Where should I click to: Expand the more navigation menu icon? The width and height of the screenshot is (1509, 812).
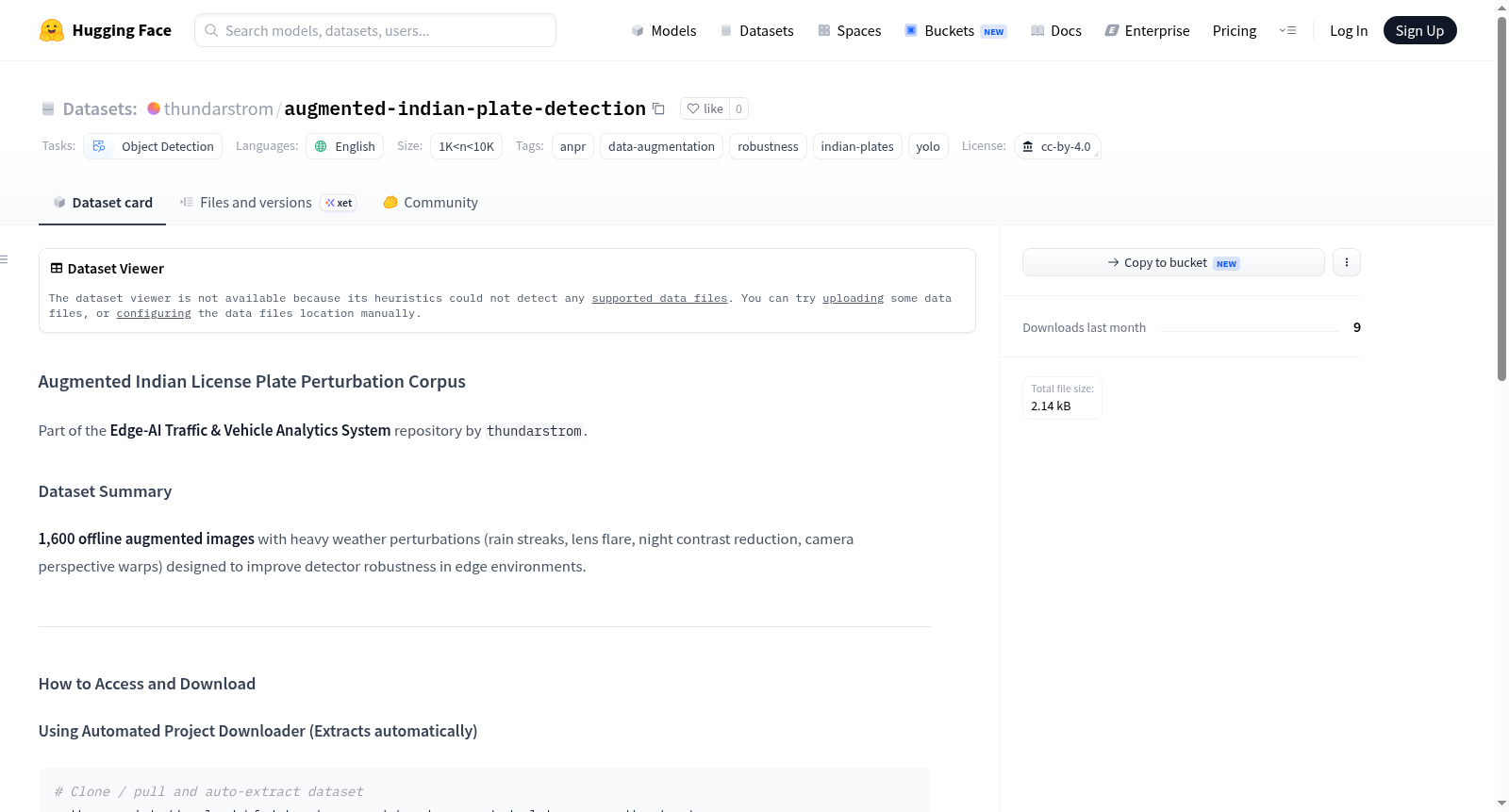point(1287,30)
